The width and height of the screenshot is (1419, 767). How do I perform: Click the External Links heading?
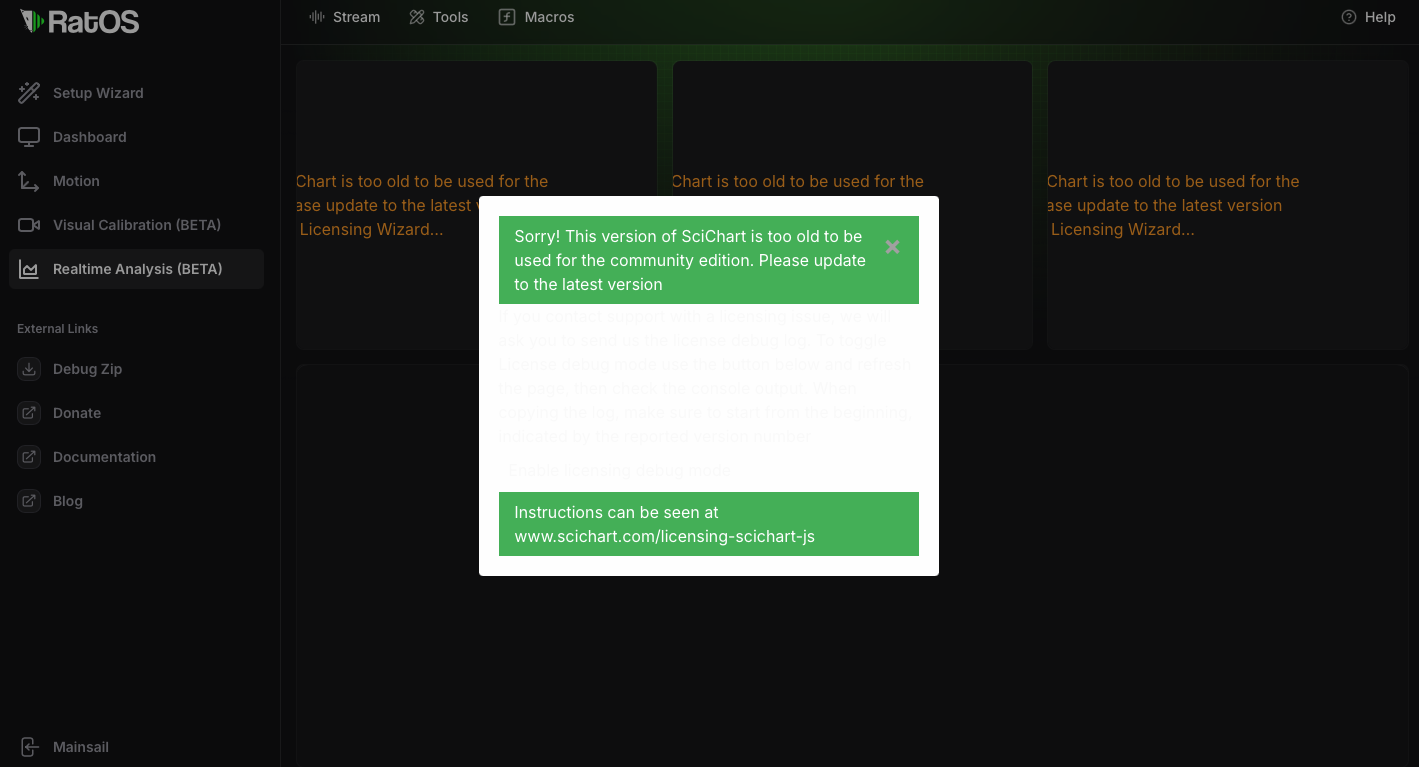(58, 329)
